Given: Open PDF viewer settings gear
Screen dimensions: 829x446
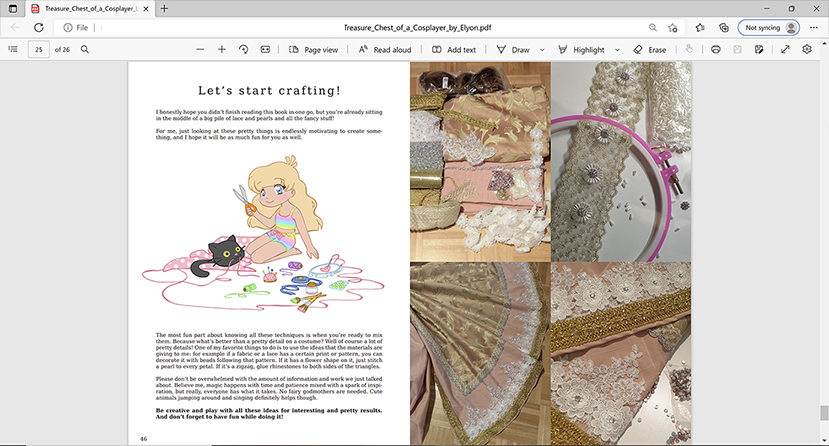Looking at the screenshot, I should coord(807,49).
